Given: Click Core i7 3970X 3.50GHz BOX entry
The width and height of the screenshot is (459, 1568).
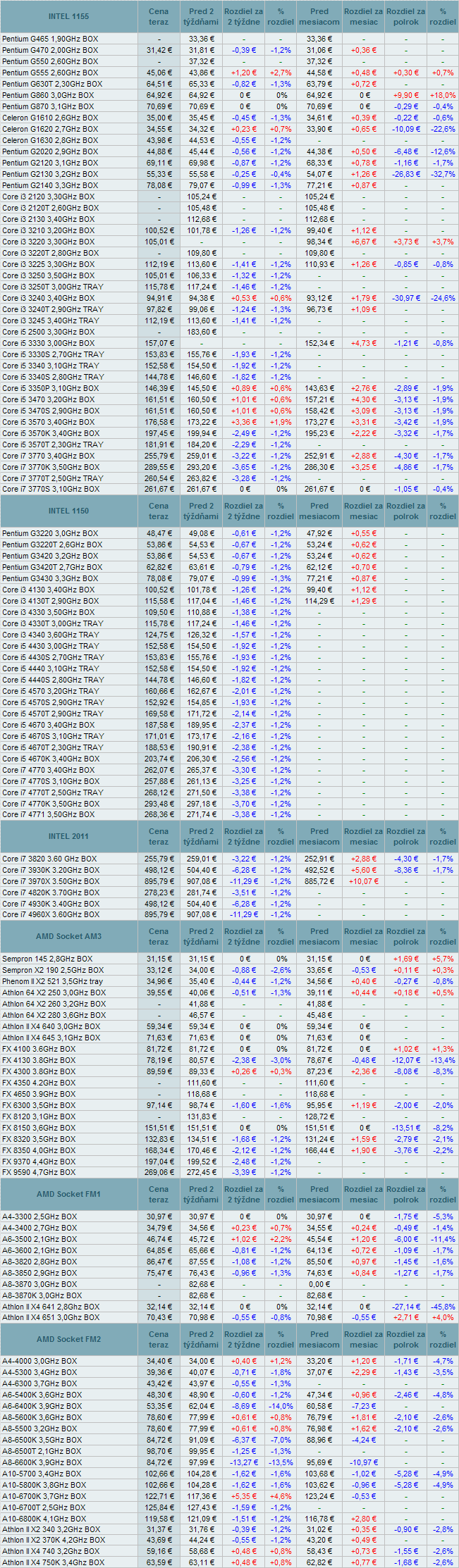Looking at the screenshot, I should coord(51,881).
